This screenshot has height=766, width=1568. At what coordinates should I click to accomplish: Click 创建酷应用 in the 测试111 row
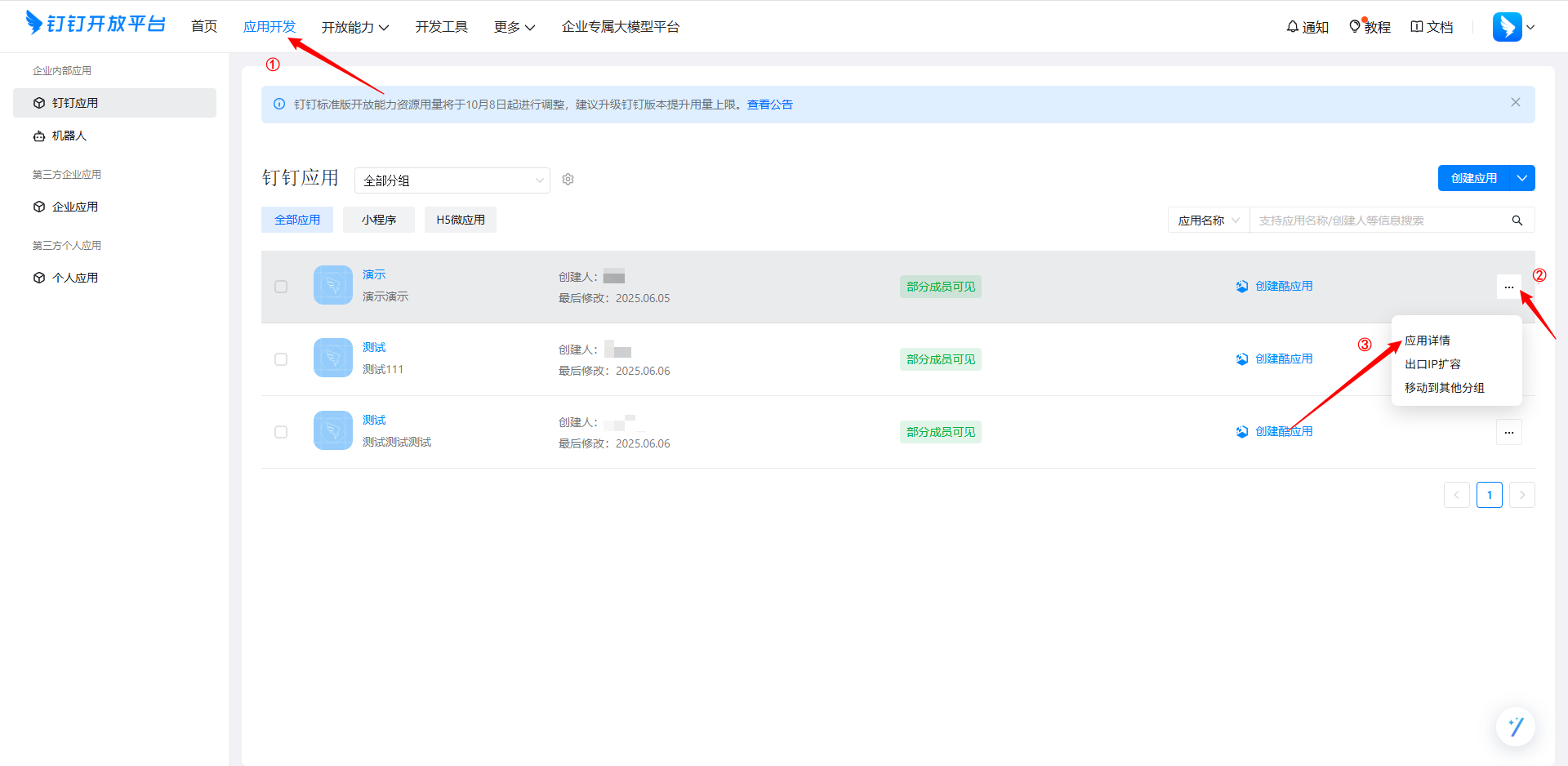pos(1274,359)
